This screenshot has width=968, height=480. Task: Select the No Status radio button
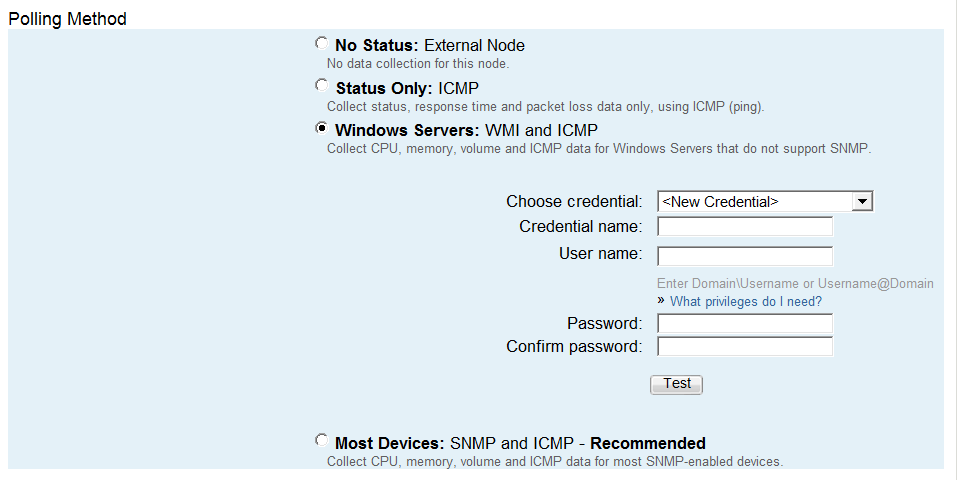[320, 44]
